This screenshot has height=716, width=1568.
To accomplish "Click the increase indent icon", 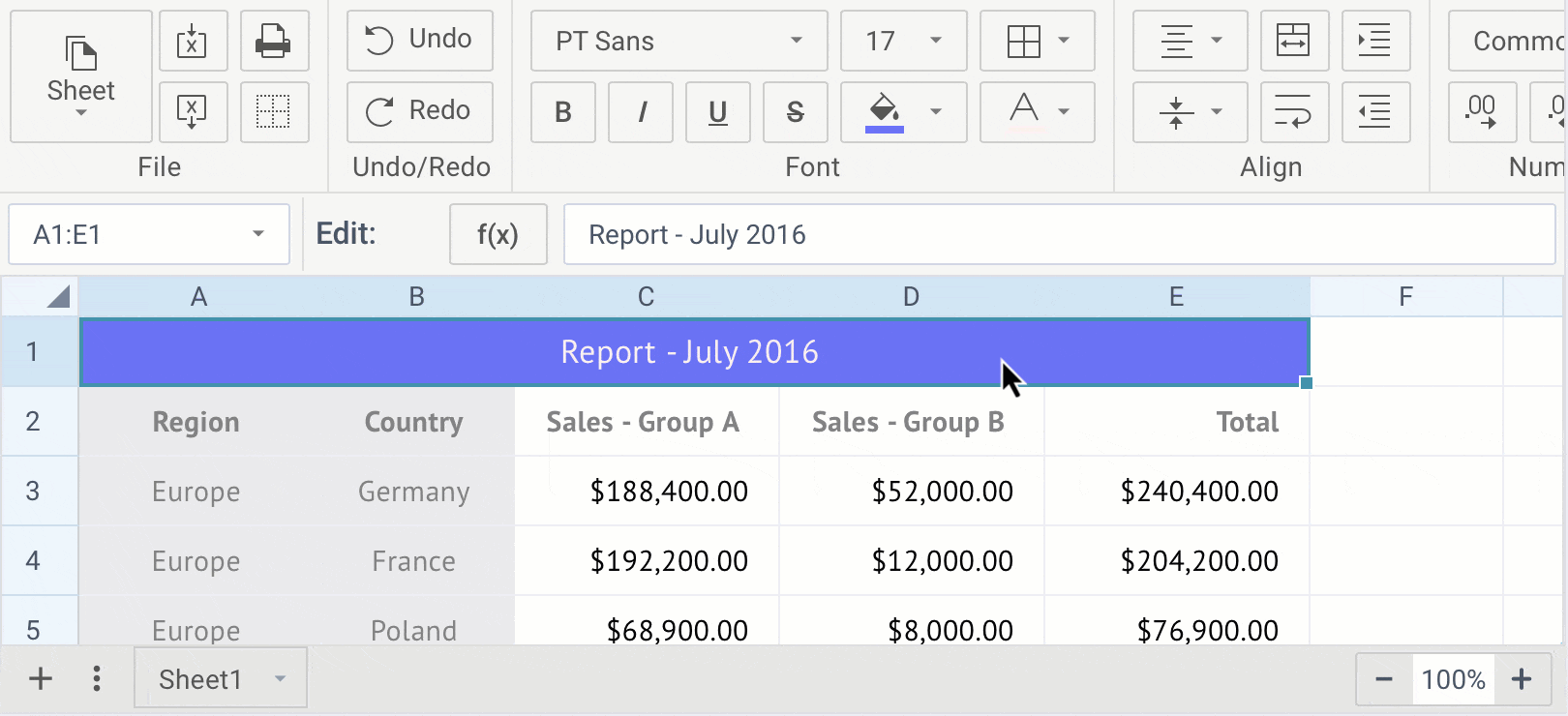I will [x=1375, y=41].
